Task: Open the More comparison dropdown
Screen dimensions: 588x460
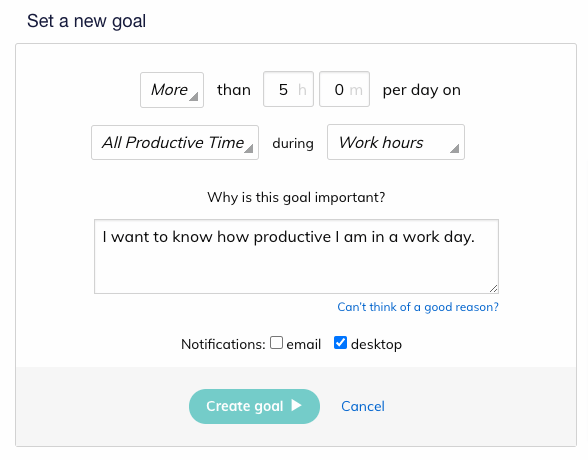Action: click(172, 90)
